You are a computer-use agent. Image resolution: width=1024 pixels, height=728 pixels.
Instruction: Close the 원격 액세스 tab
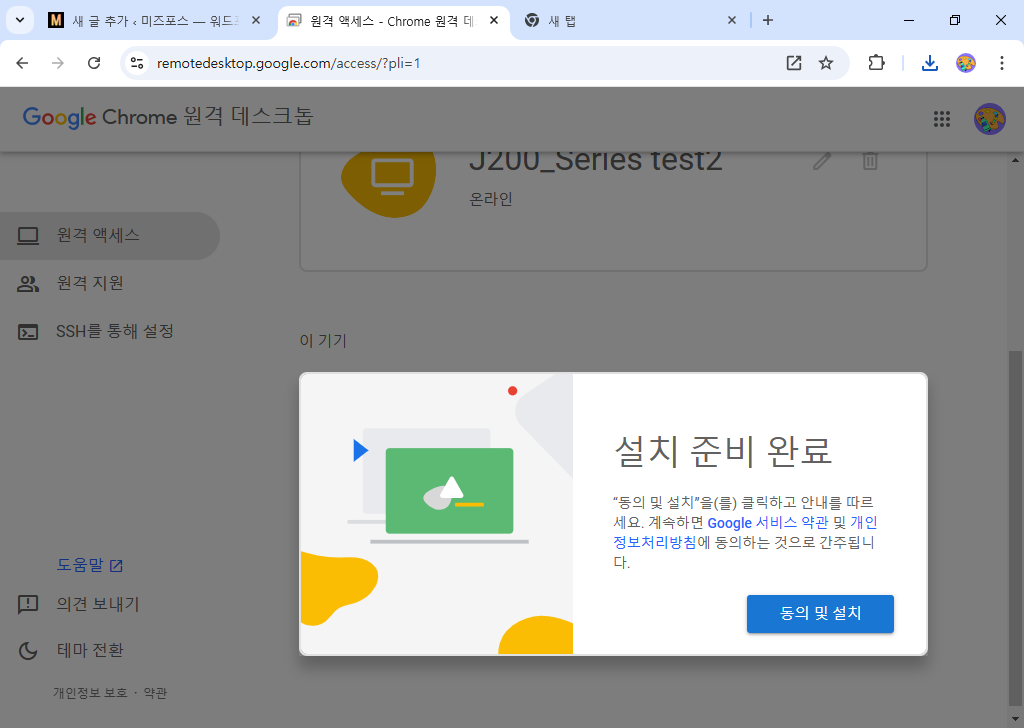pyautogui.click(x=494, y=21)
